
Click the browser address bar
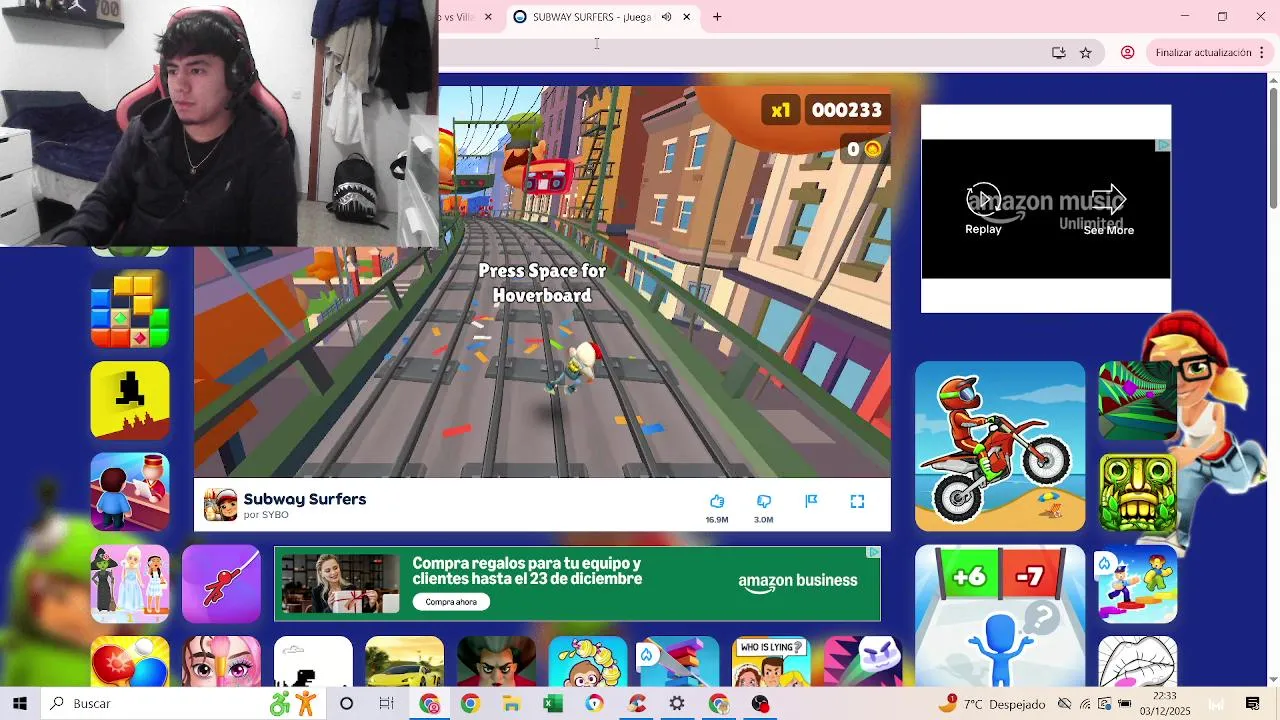click(740, 53)
